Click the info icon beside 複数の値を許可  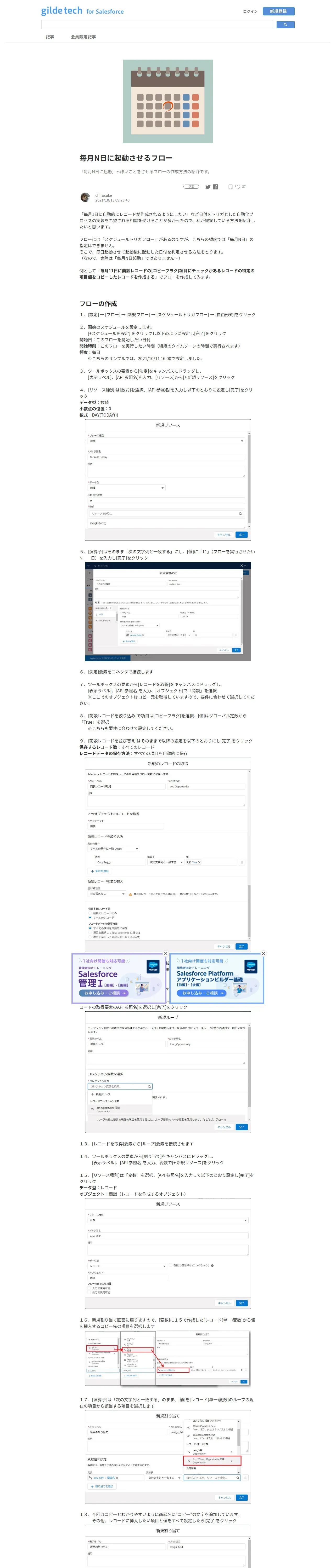point(212,1265)
